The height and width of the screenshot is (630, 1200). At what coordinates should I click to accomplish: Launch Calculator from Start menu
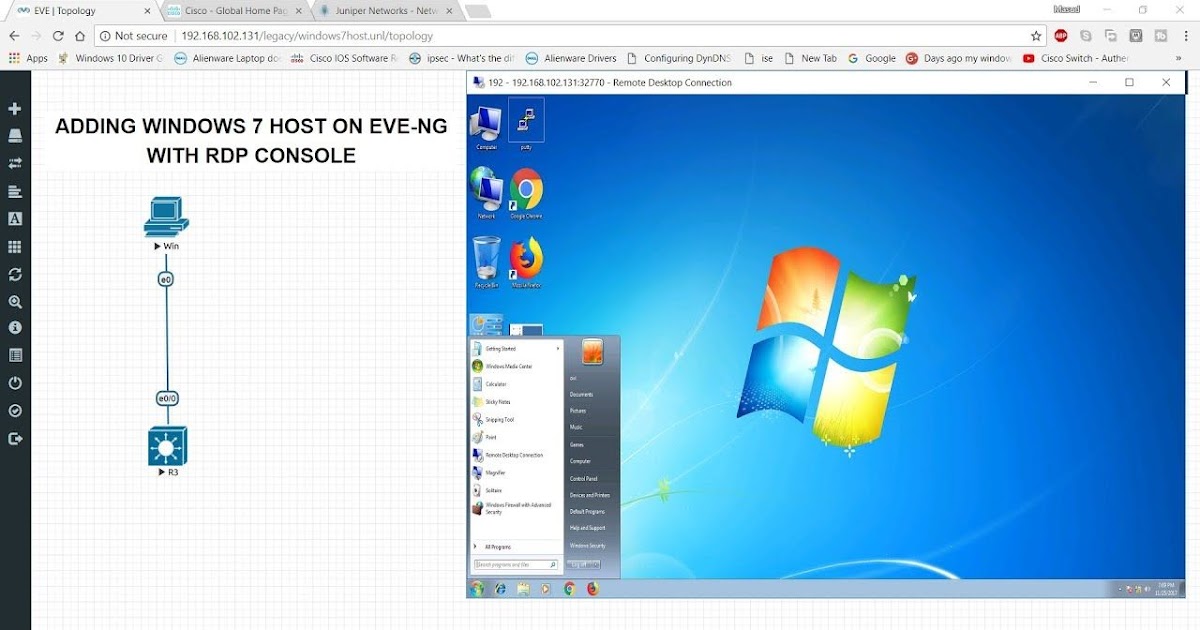click(516, 384)
